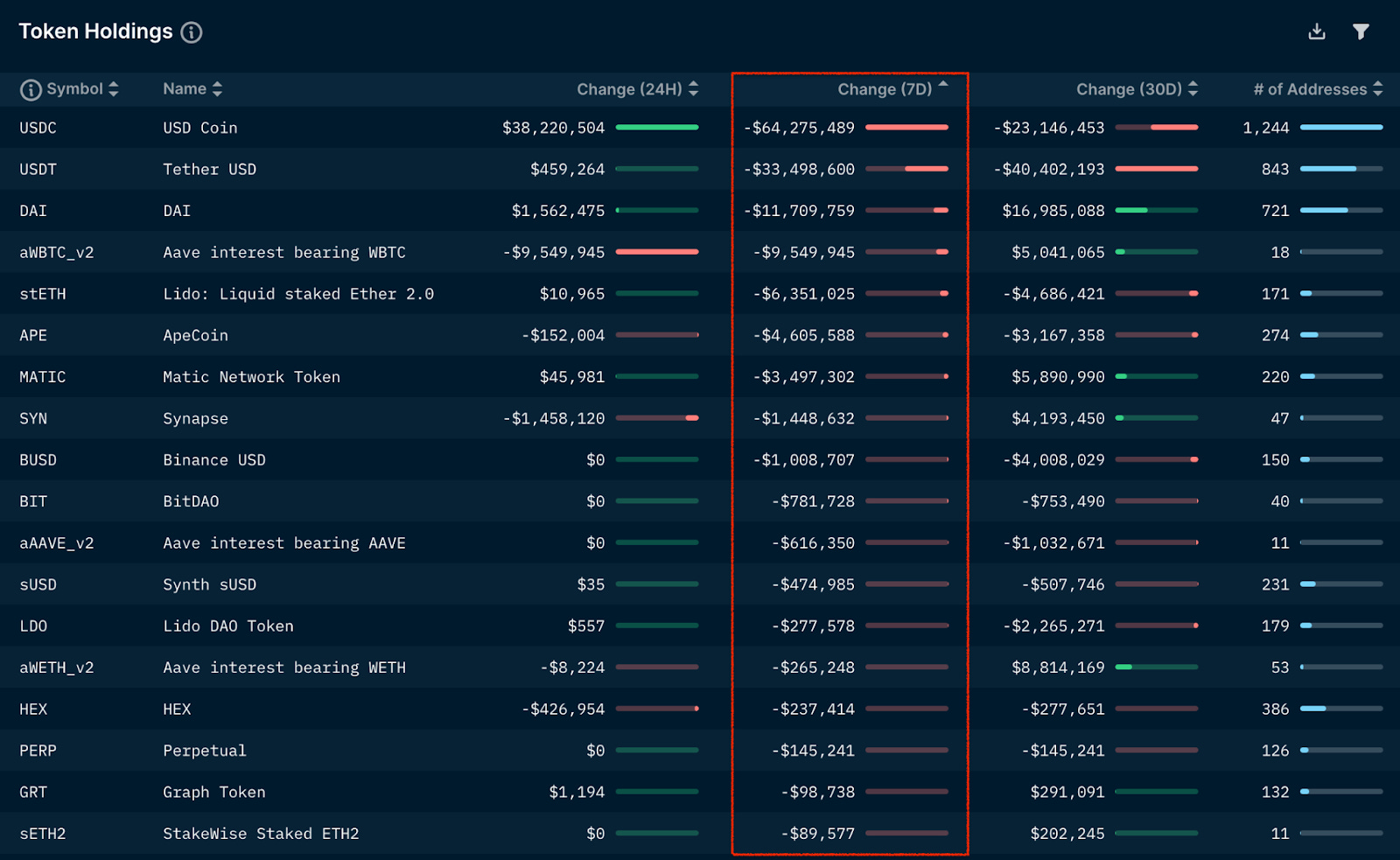The image size is (1400, 860).
Task: Select the LDO symbol cell
Action: [x=33, y=626]
